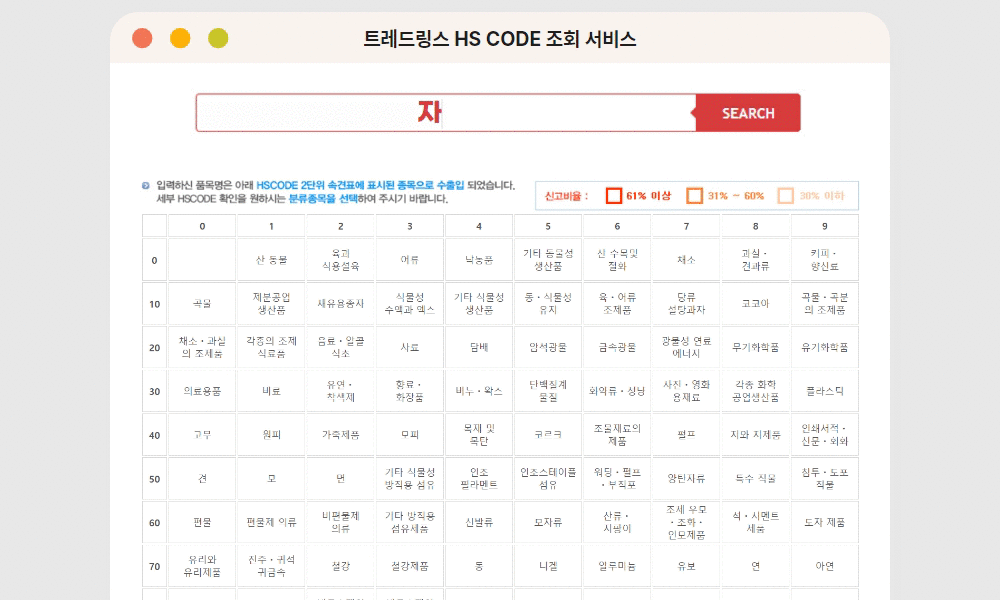Select the 고무 category cell
Image resolution: width=1000 pixels, height=600 pixels.
202,435
